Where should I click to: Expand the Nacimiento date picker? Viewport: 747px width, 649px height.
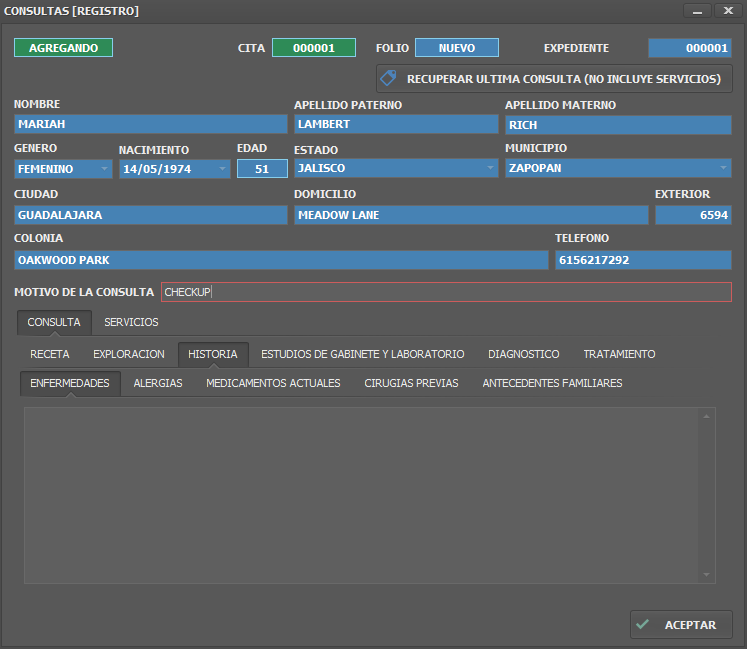coord(222,169)
